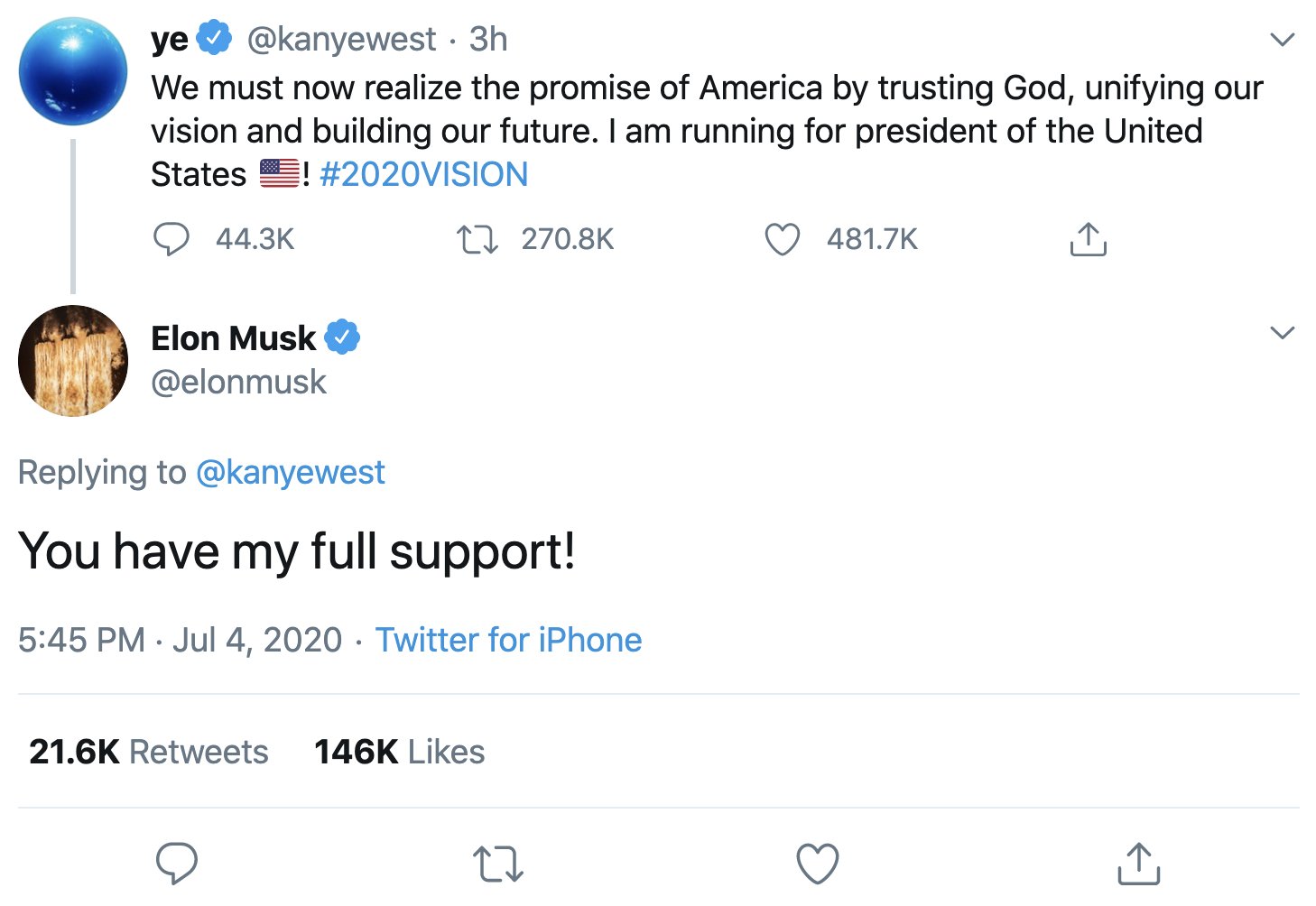Image resolution: width=1316 pixels, height=906 pixels.
Task: Reply to ye's presidential announcement tweet
Action: click(171, 239)
